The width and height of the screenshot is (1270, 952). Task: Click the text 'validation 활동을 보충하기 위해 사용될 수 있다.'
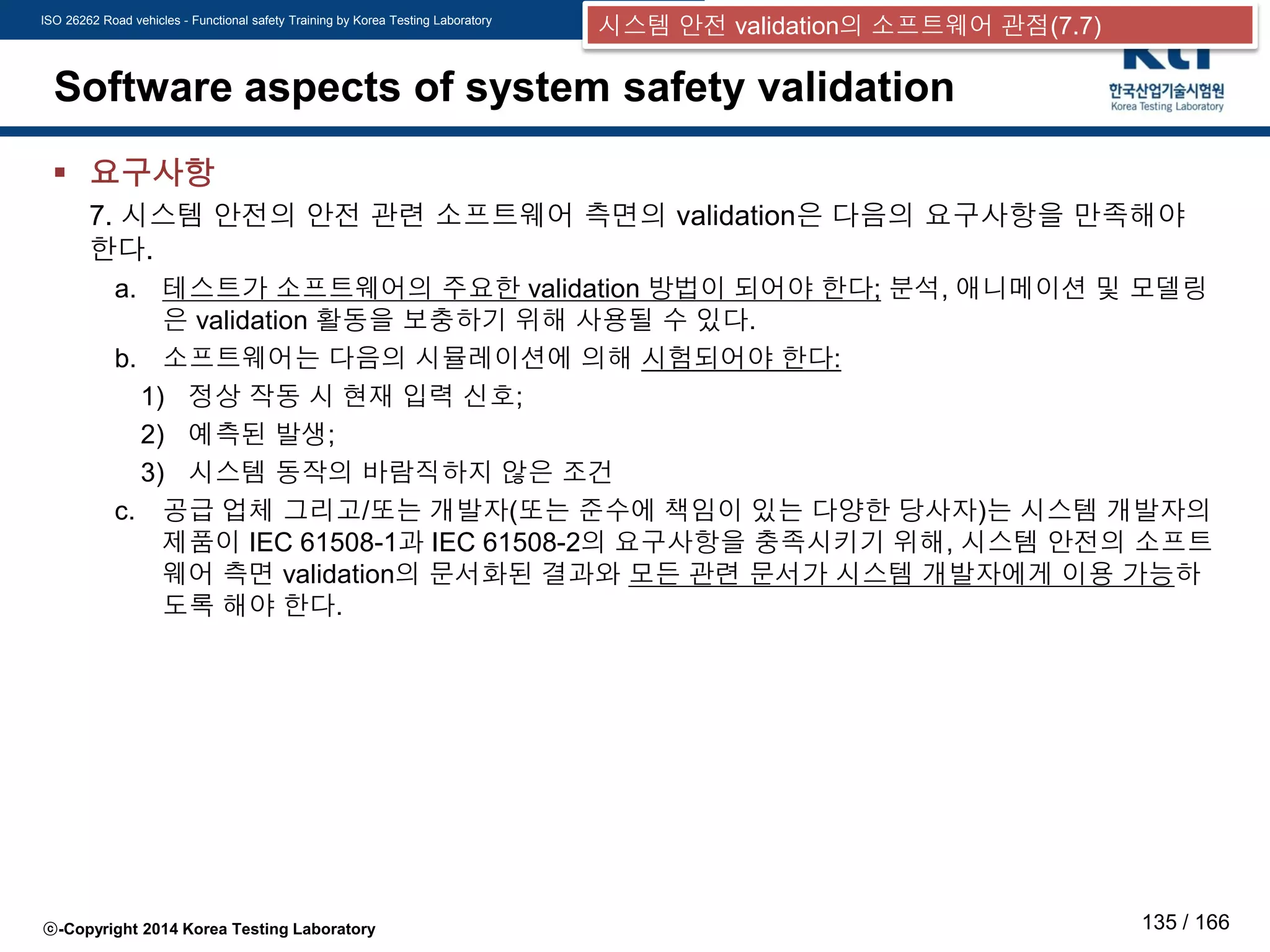(x=475, y=320)
